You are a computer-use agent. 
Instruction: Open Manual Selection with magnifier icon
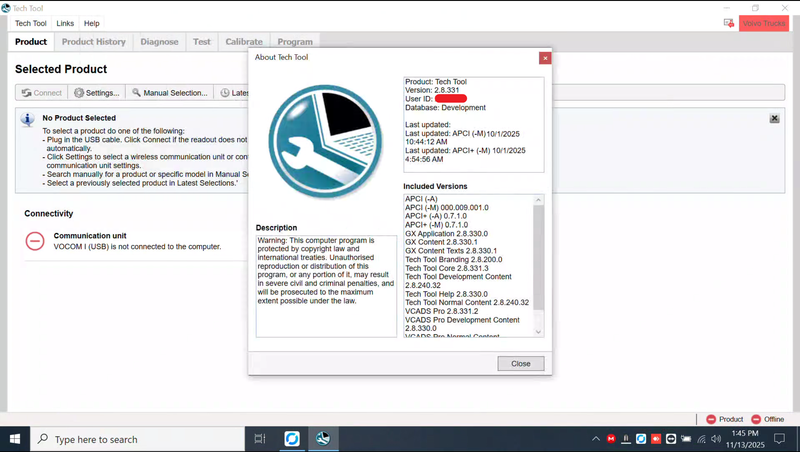[170, 93]
